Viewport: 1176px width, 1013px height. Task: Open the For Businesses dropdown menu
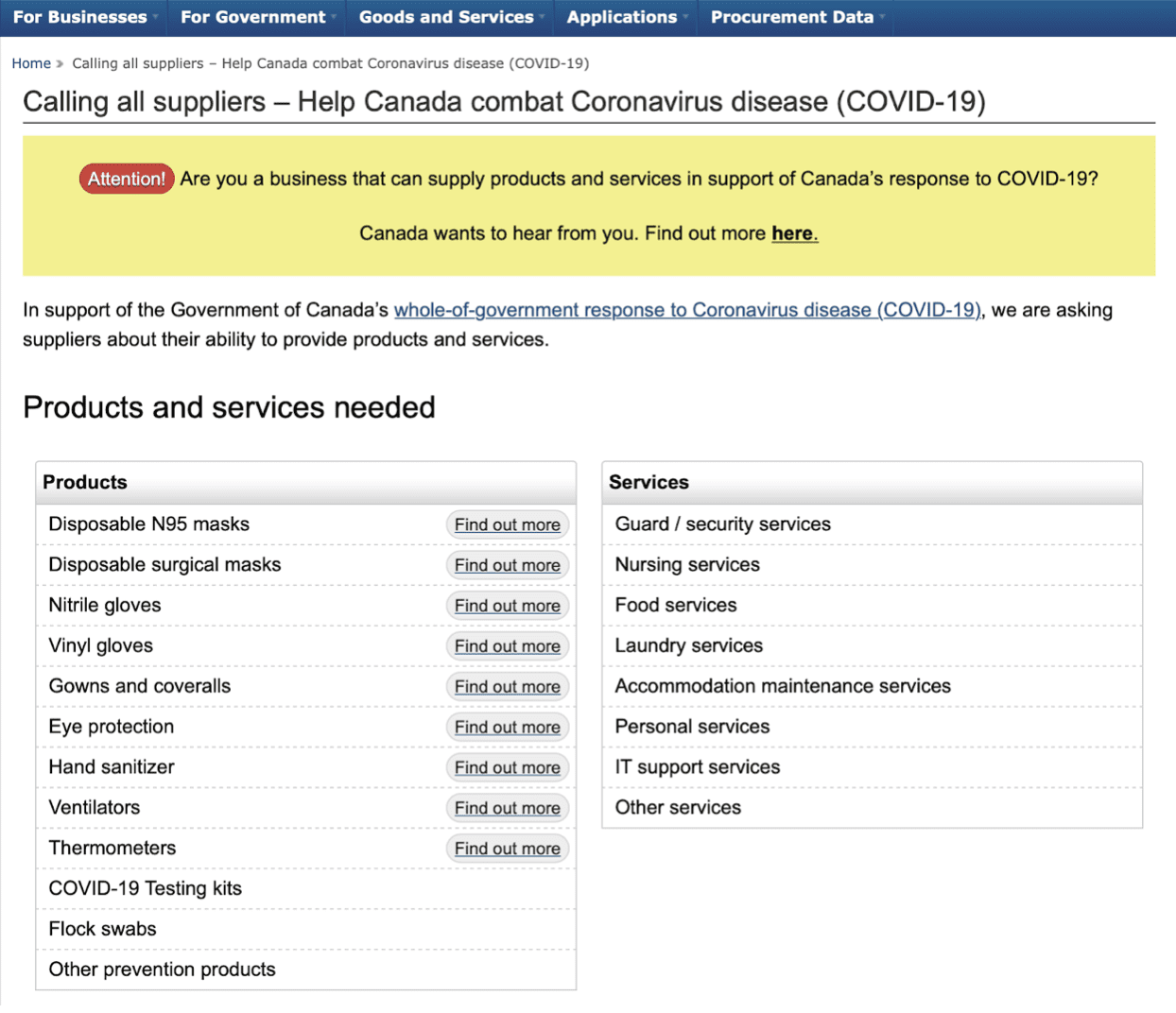84,17
